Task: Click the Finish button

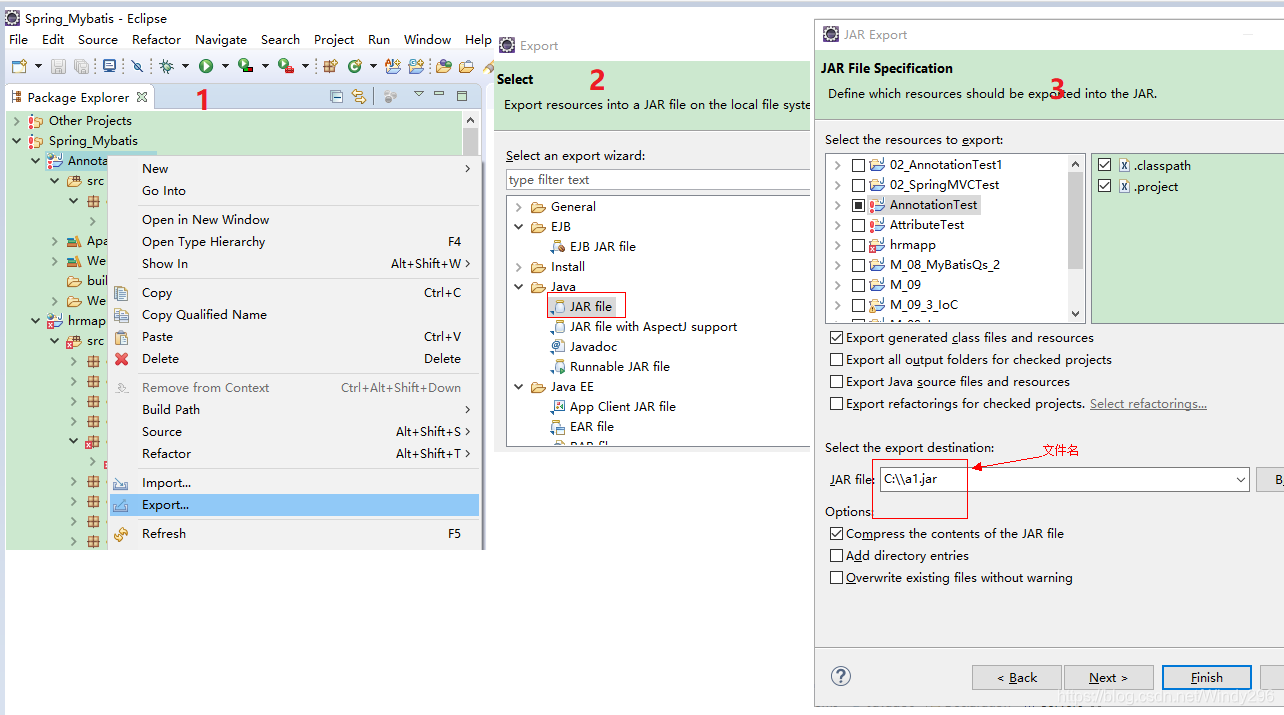Action: click(1207, 678)
